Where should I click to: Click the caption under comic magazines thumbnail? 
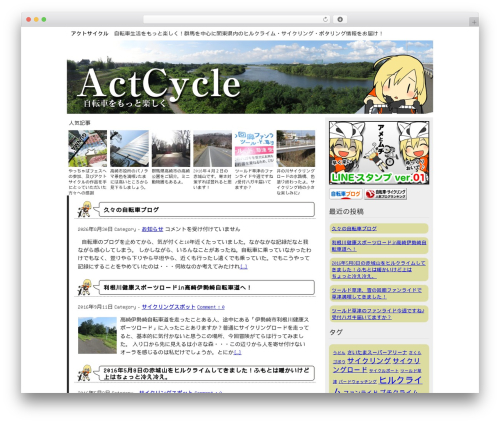[88, 182]
